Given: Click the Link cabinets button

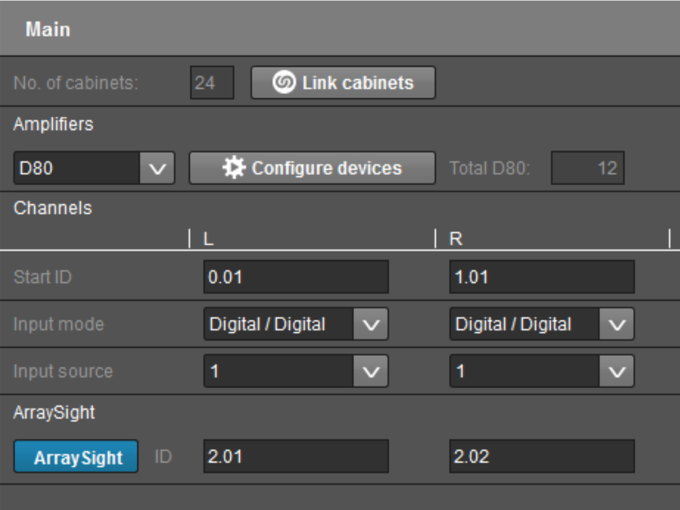Looking at the screenshot, I should tap(343, 82).
